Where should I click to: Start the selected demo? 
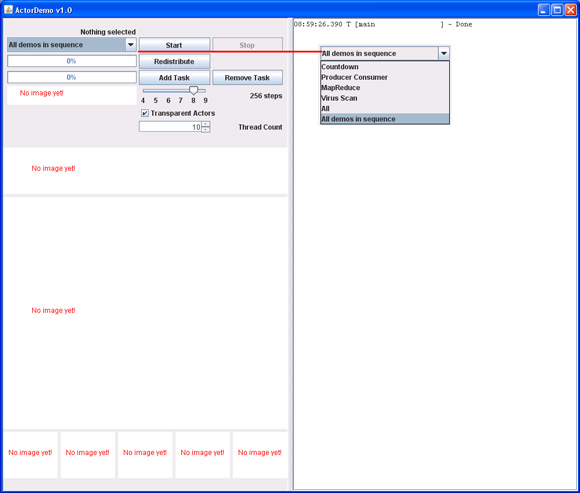[174, 45]
